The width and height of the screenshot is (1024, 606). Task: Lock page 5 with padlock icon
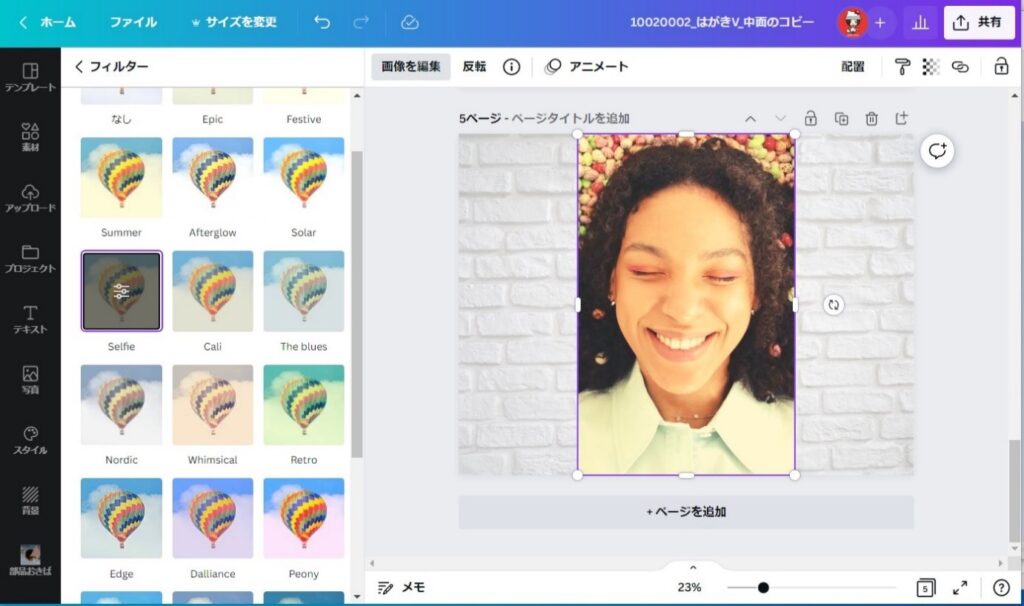810,118
